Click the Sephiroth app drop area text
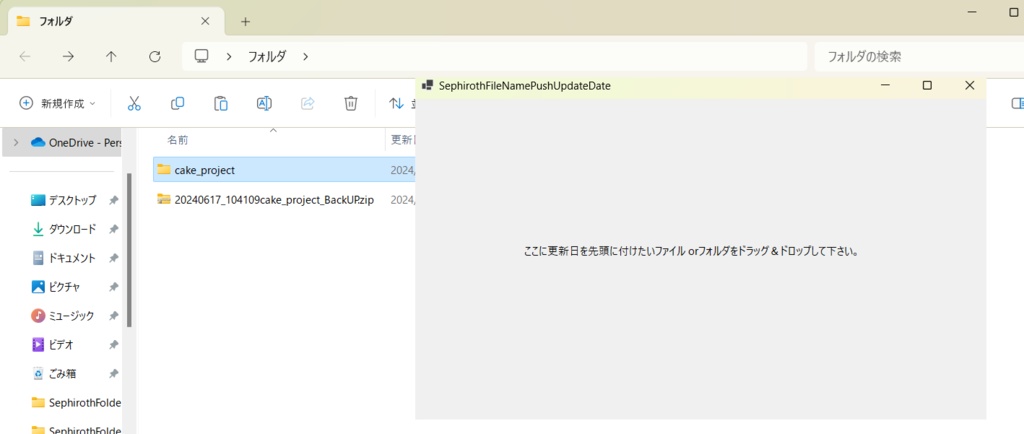The image size is (1024, 434). click(x=690, y=251)
